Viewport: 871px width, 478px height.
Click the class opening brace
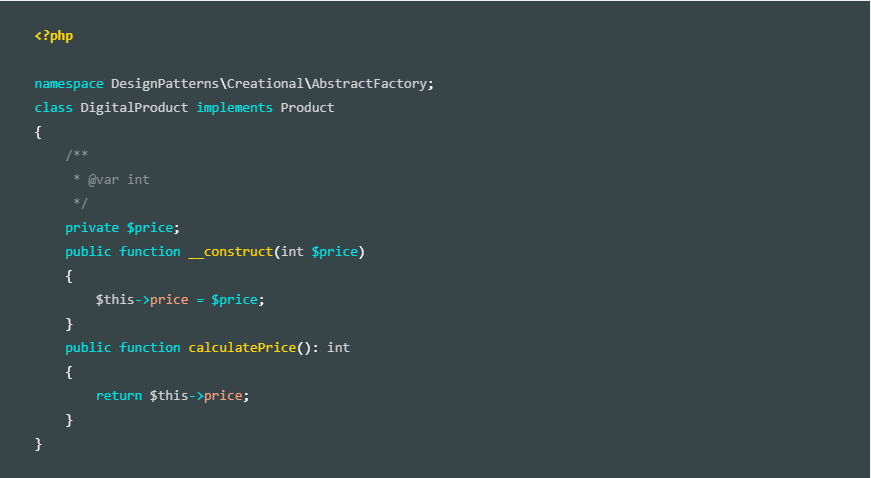point(38,132)
